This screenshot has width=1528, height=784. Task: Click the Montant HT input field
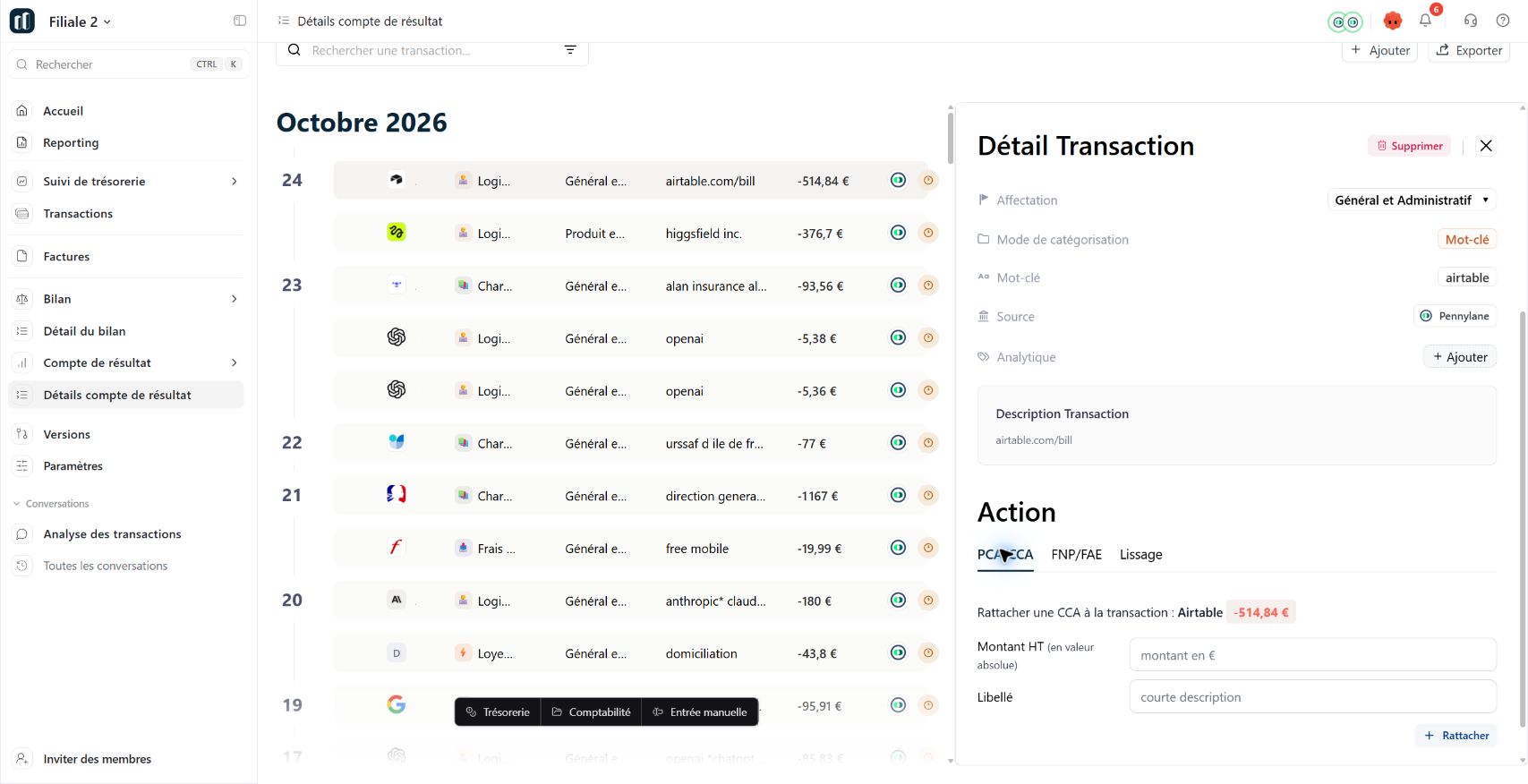pyautogui.click(x=1312, y=655)
